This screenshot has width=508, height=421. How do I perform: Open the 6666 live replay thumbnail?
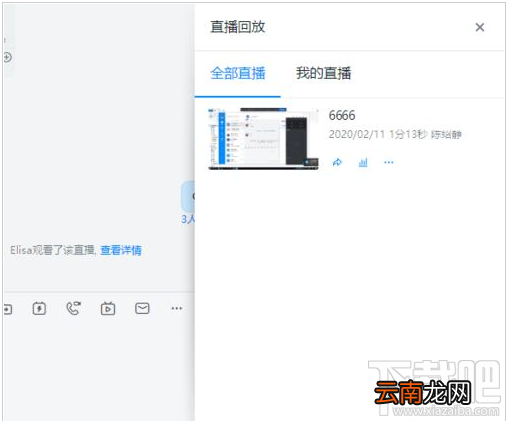pos(263,139)
